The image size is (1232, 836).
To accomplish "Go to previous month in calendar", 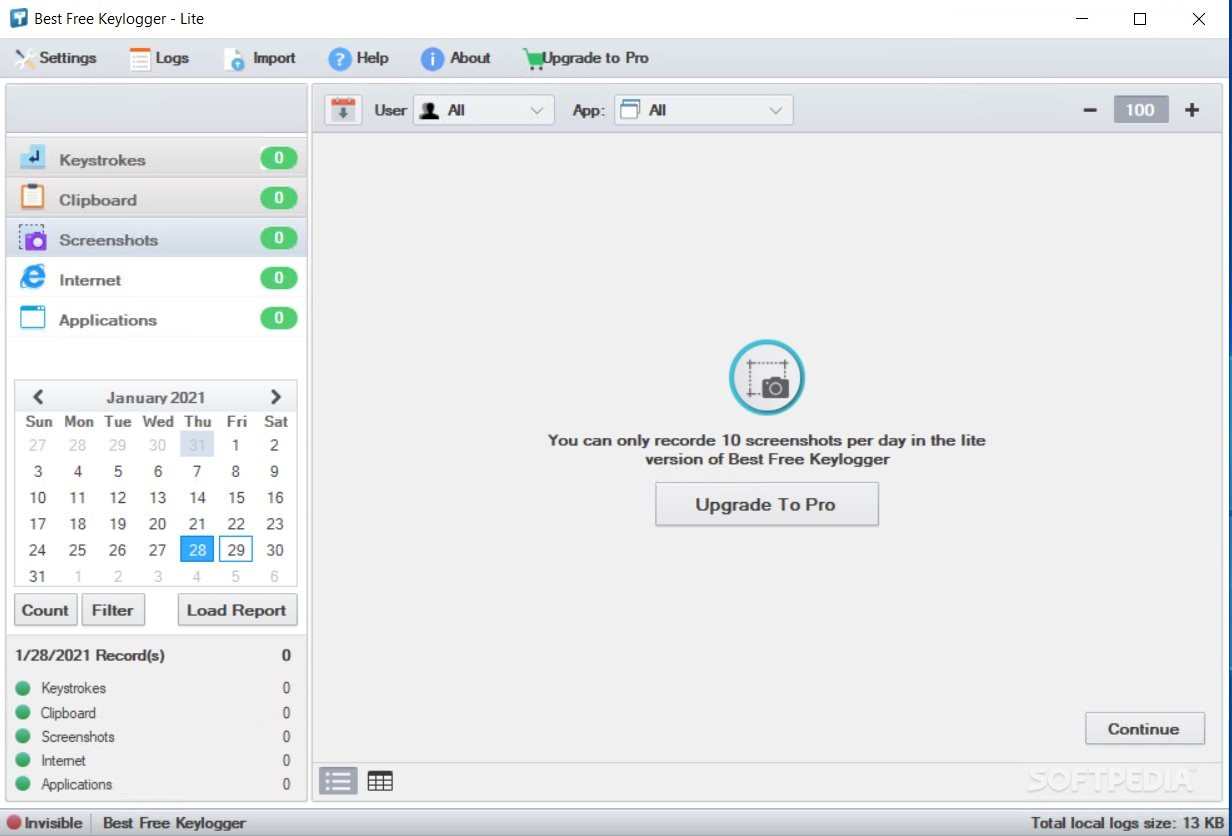I will click(x=38, y=397).
